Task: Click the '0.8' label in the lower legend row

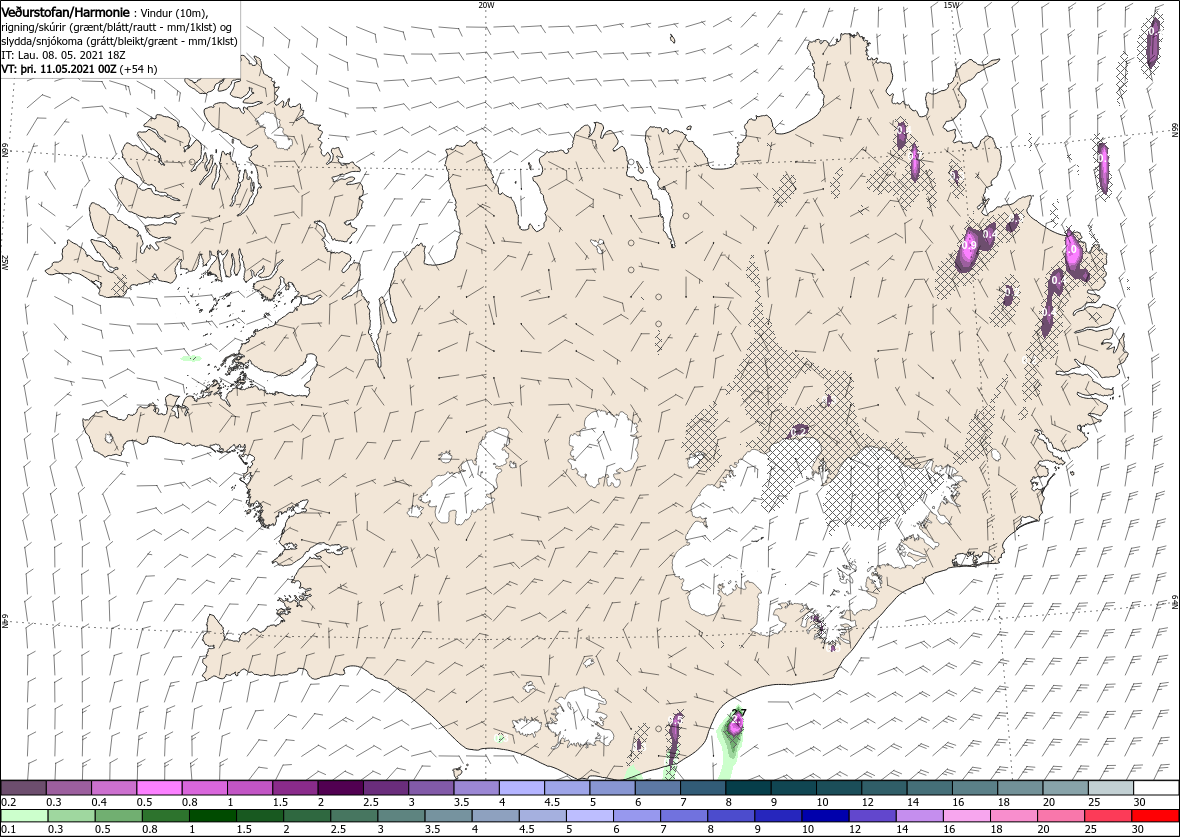Action: (x=149, y=829)
